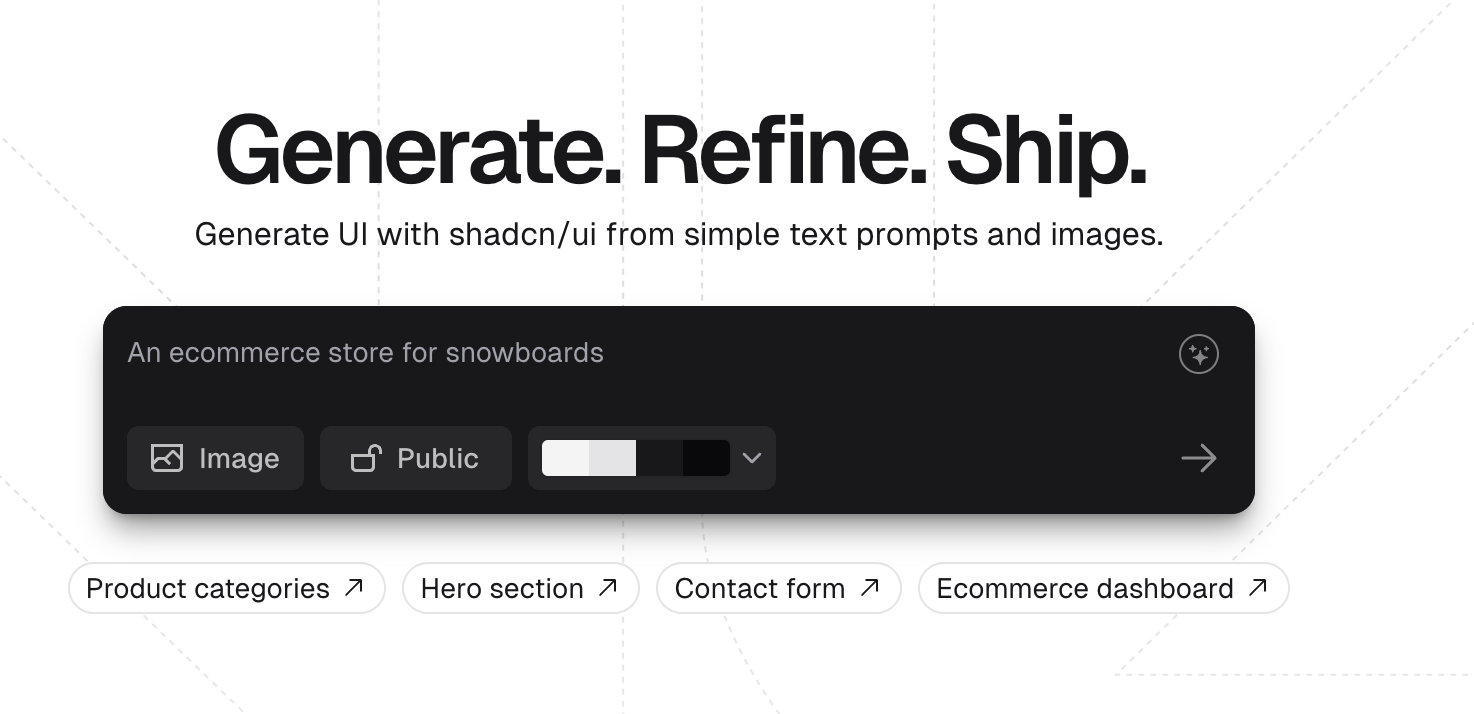Click the arrow icon beside Hero section
The height and width of the screenshot is (714, 1474).
click(x=608, y=588)
